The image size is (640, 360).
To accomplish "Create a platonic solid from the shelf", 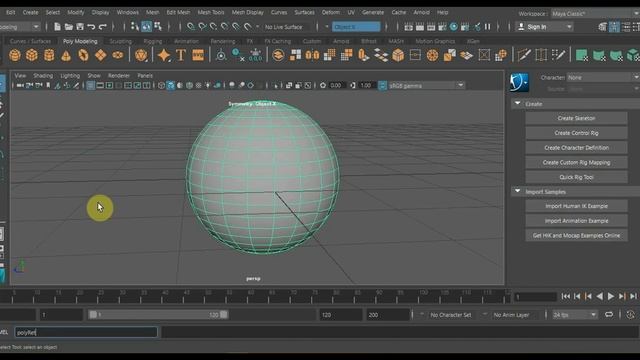I will (x=141, y=55).
